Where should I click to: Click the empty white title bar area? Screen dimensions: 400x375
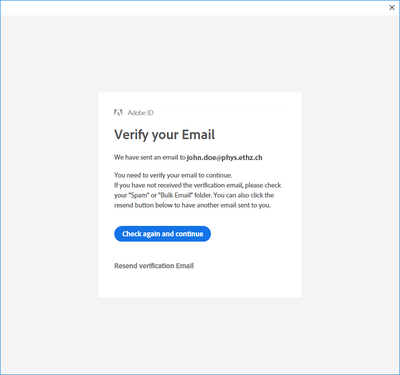pyautogui.click(x=193, y=8)
